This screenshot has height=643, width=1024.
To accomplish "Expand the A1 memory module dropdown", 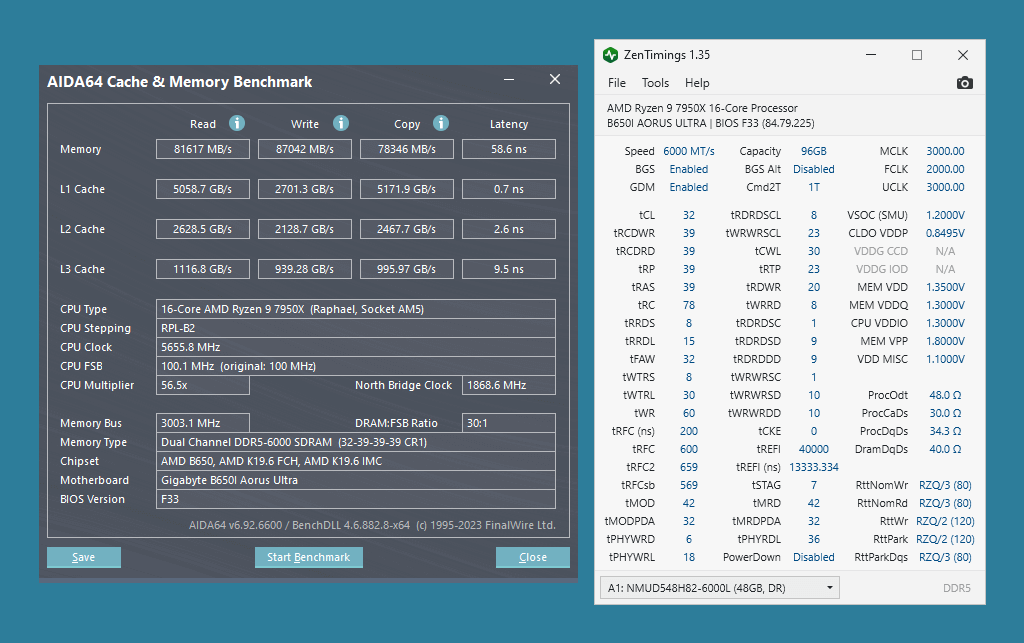I will pos(720,588).
